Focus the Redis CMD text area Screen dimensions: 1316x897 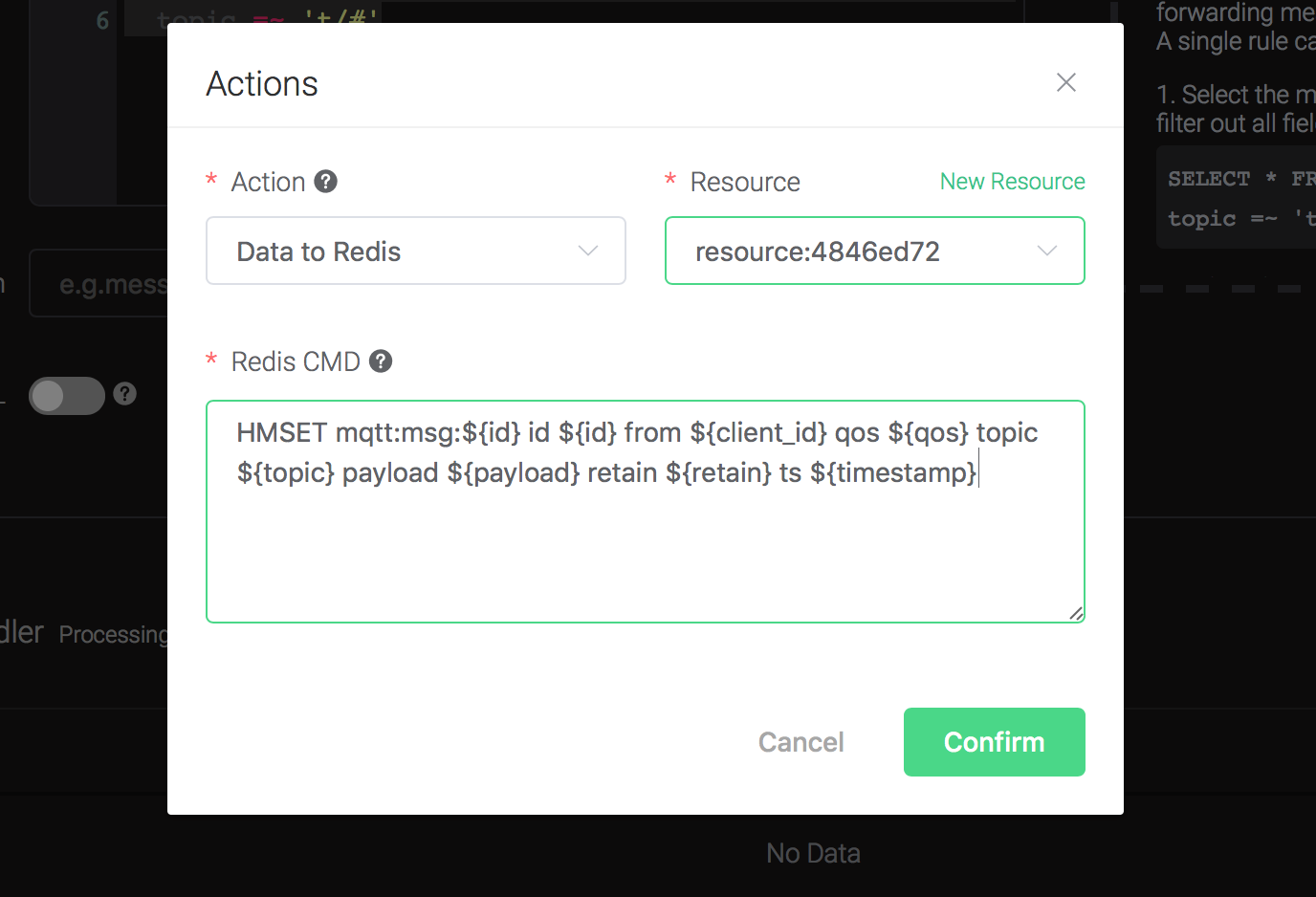pos(645,545)
